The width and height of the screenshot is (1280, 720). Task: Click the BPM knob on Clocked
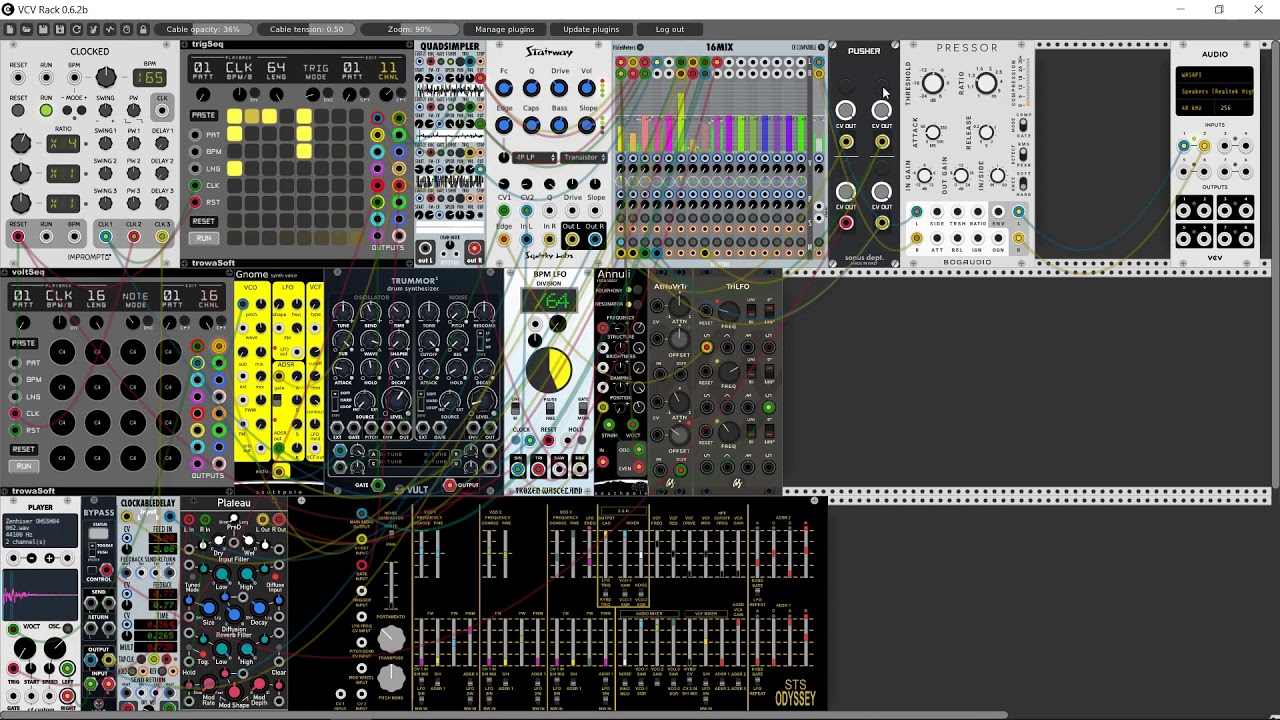pyautogui.click(x=105, y=77)
